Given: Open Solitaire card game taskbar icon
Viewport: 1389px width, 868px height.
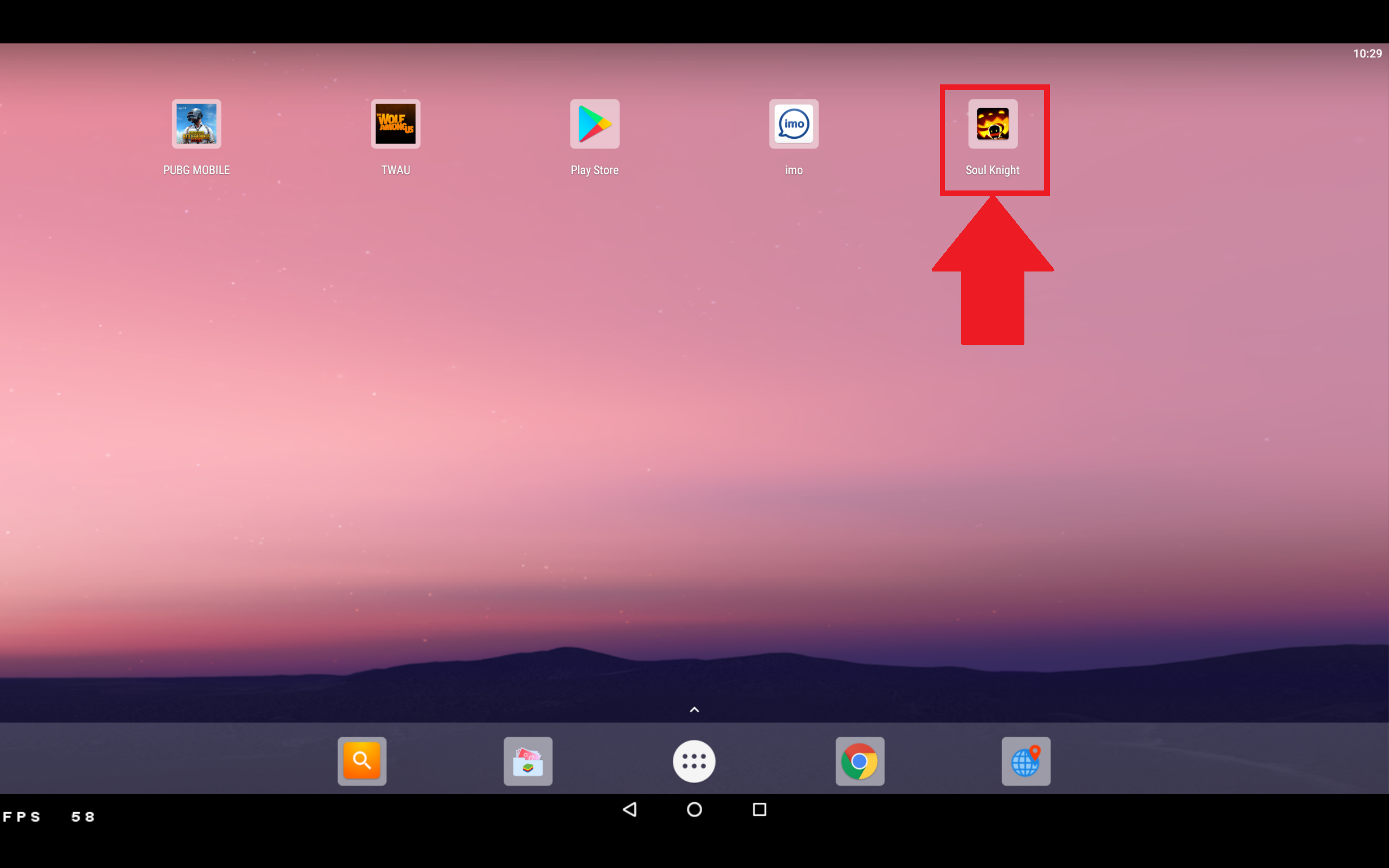Looking at the screenshot, I should tap(528, 760).
